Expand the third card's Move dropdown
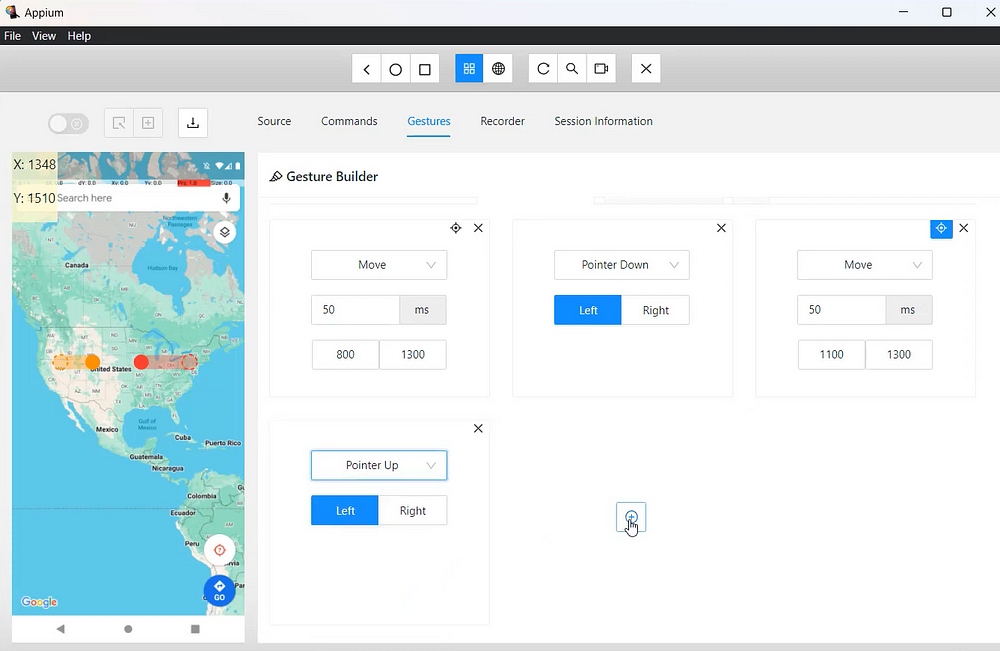This screenshot has height=651, width=1000. [865, 265]
